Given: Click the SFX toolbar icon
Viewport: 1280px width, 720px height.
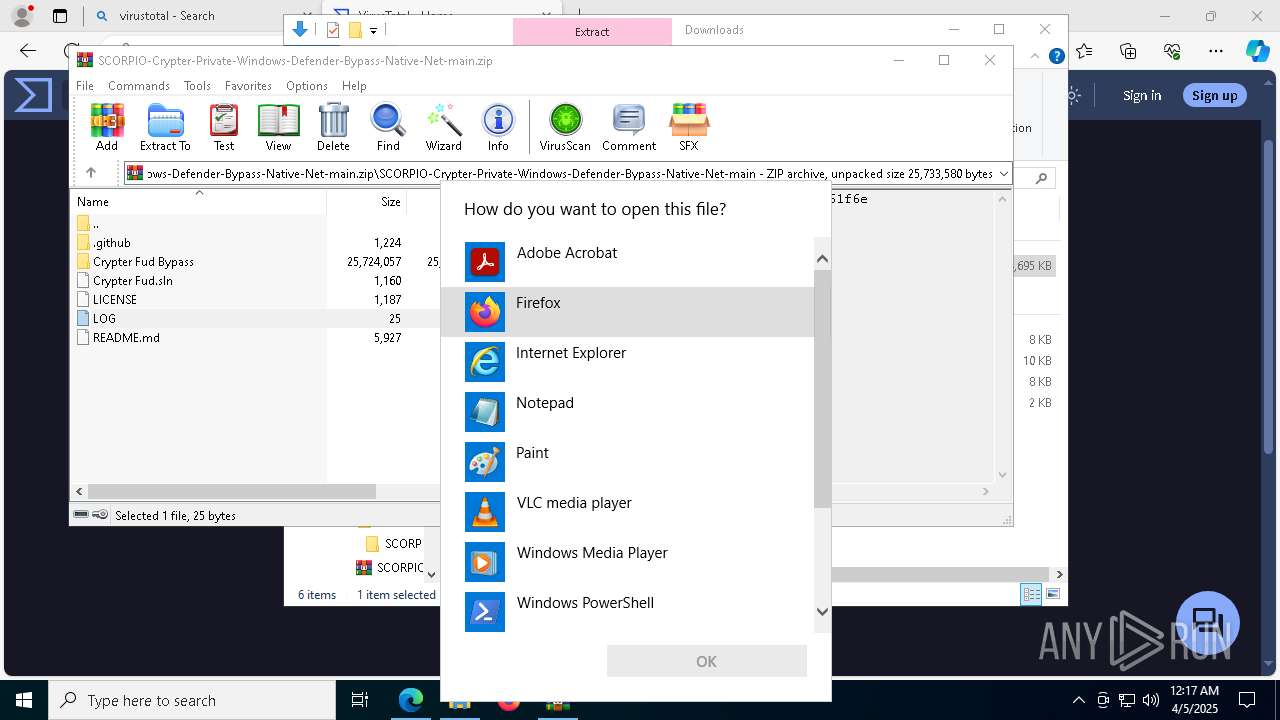Looking at the screenshot, I should (689, 127).
